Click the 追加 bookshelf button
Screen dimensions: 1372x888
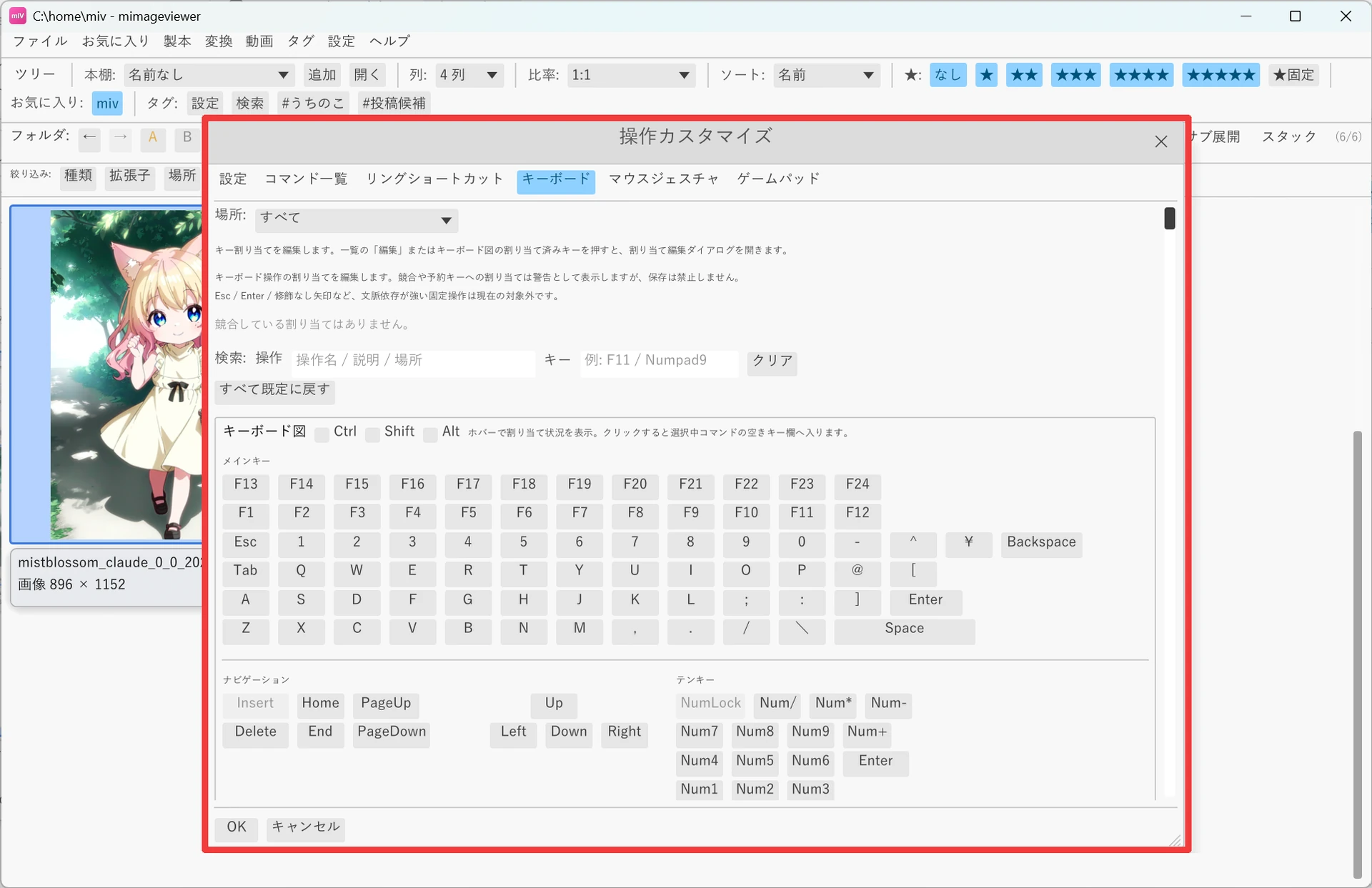click(322, 75)
